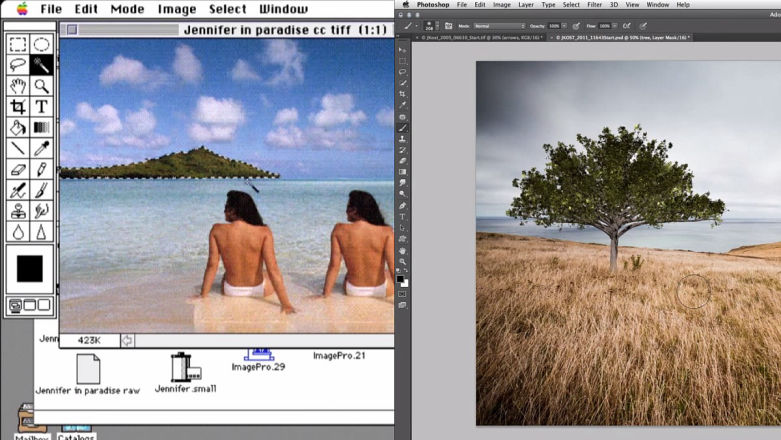781x440 pixels.
Task: Switch to the leftmost window mode icon in old toolbox
Action: [15, 305]
